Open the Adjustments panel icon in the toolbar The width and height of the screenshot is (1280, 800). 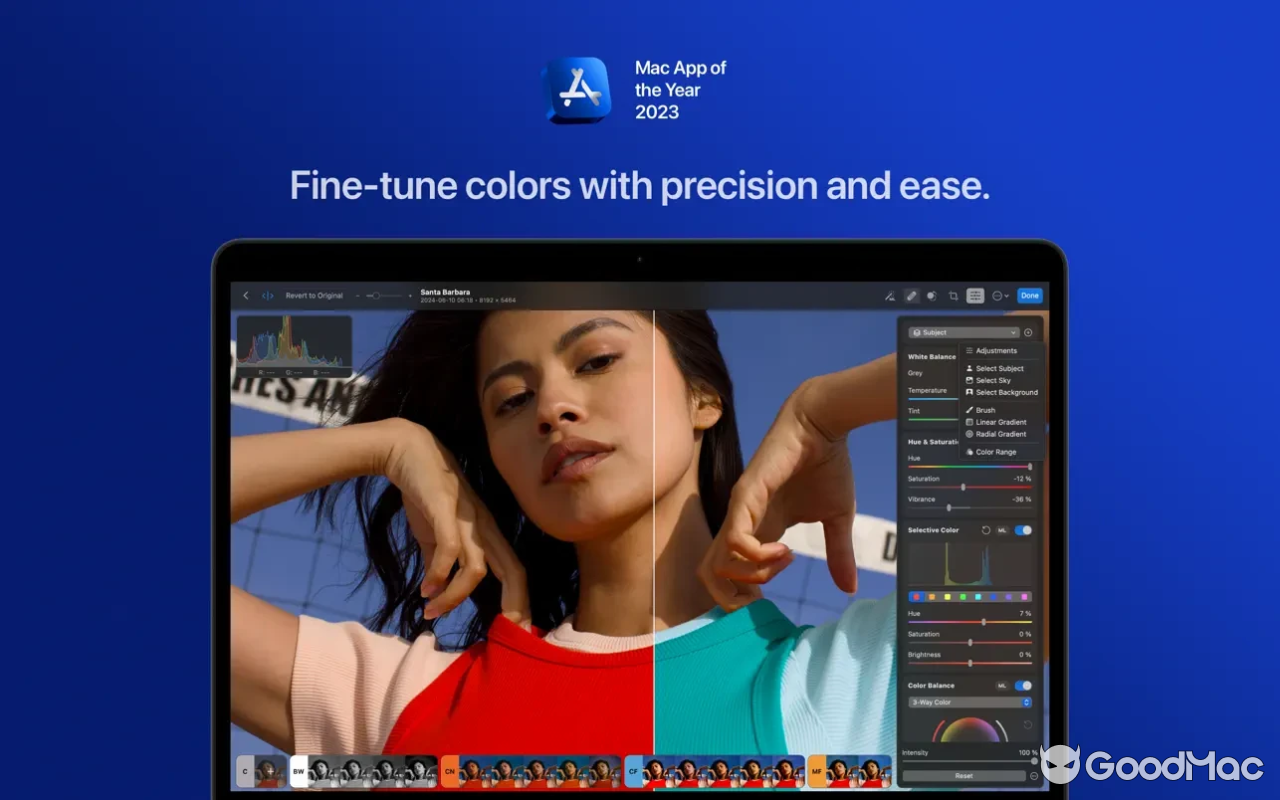(975, 296)
